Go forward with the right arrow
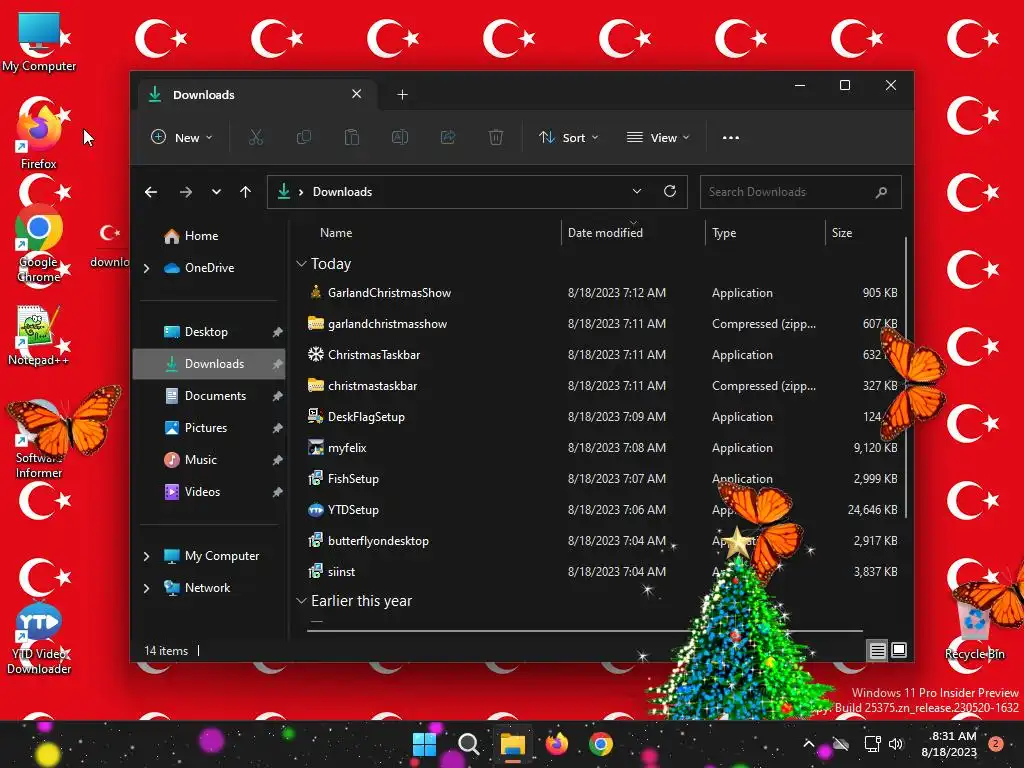This screenshot has width=1024, height=768. click(x=185, y=192)
